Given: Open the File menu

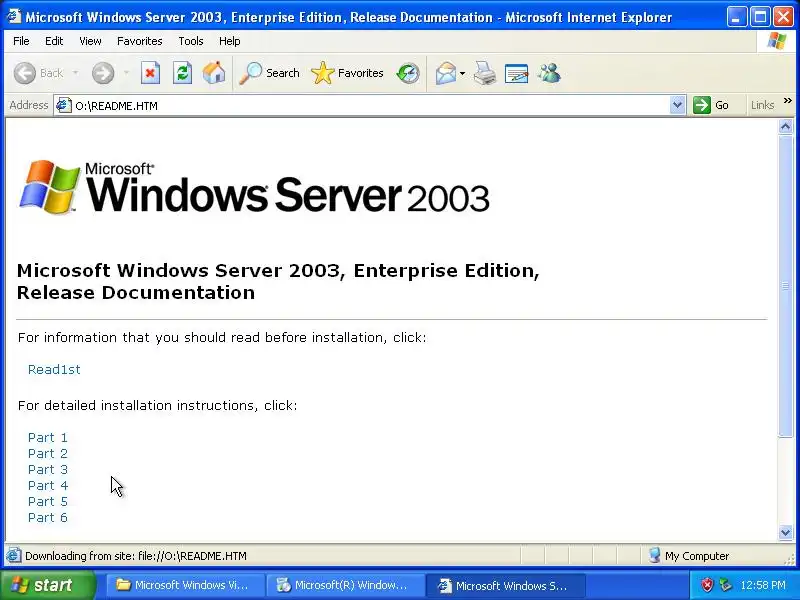Looking at the screenshot, I should pyautogui.click(x=21, y=41).
